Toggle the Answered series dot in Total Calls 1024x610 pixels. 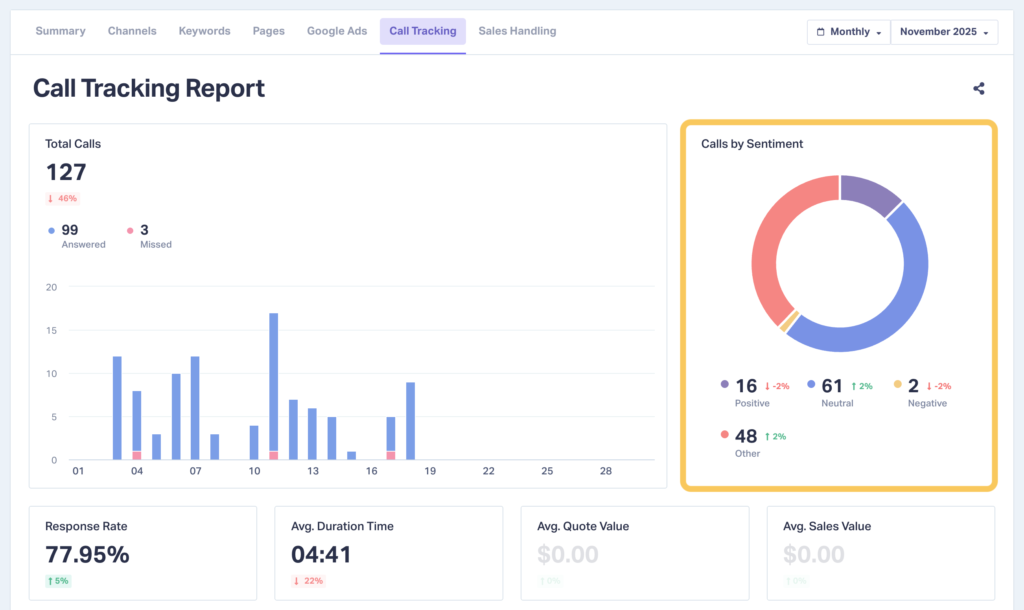tap(53, 229)
